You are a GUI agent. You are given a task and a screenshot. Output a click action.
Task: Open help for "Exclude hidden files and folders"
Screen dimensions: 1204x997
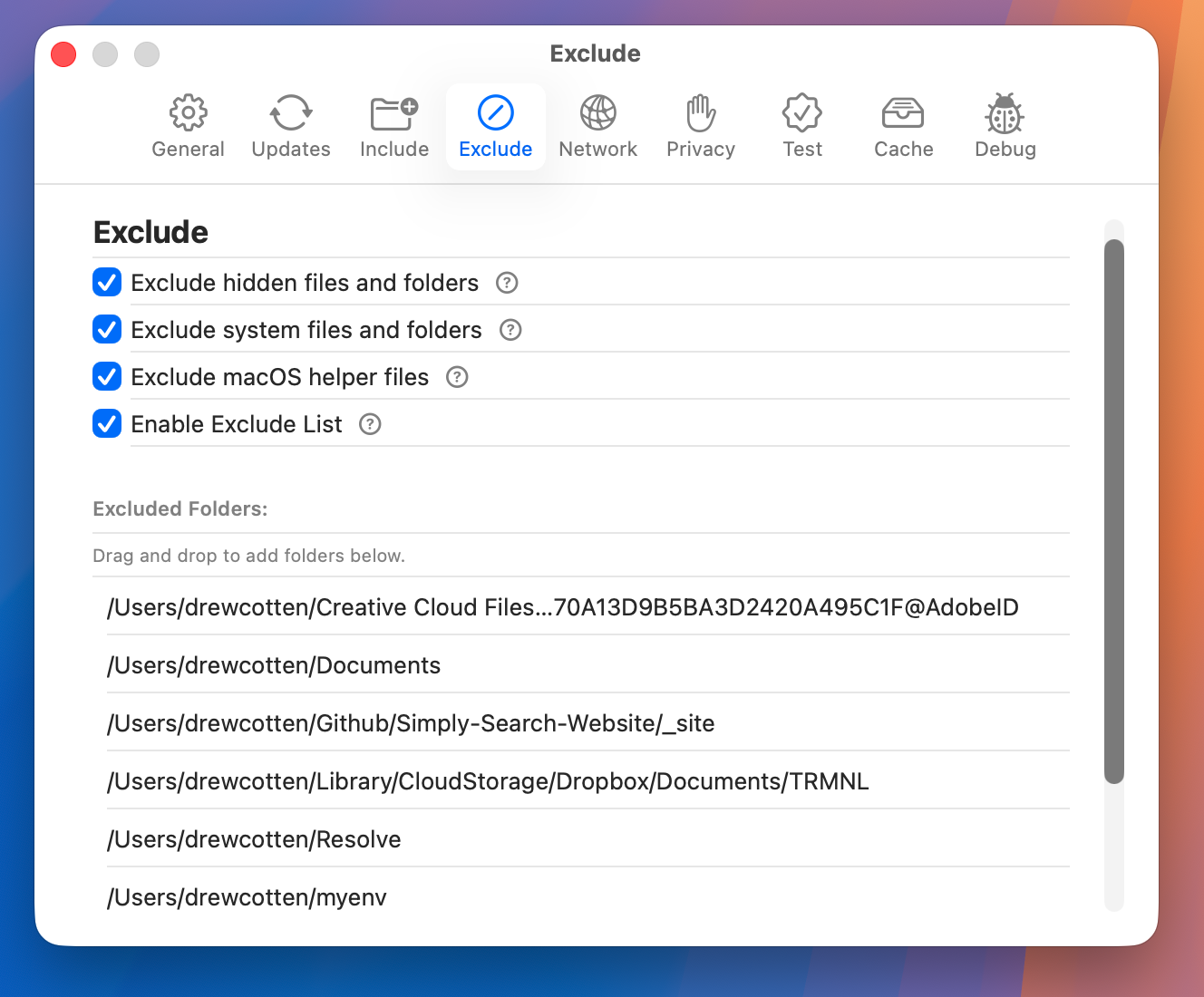tap(506, 283)
